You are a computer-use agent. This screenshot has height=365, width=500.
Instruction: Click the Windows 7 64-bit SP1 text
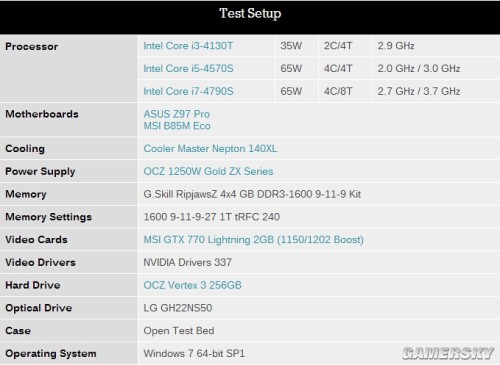click(194, 353)
